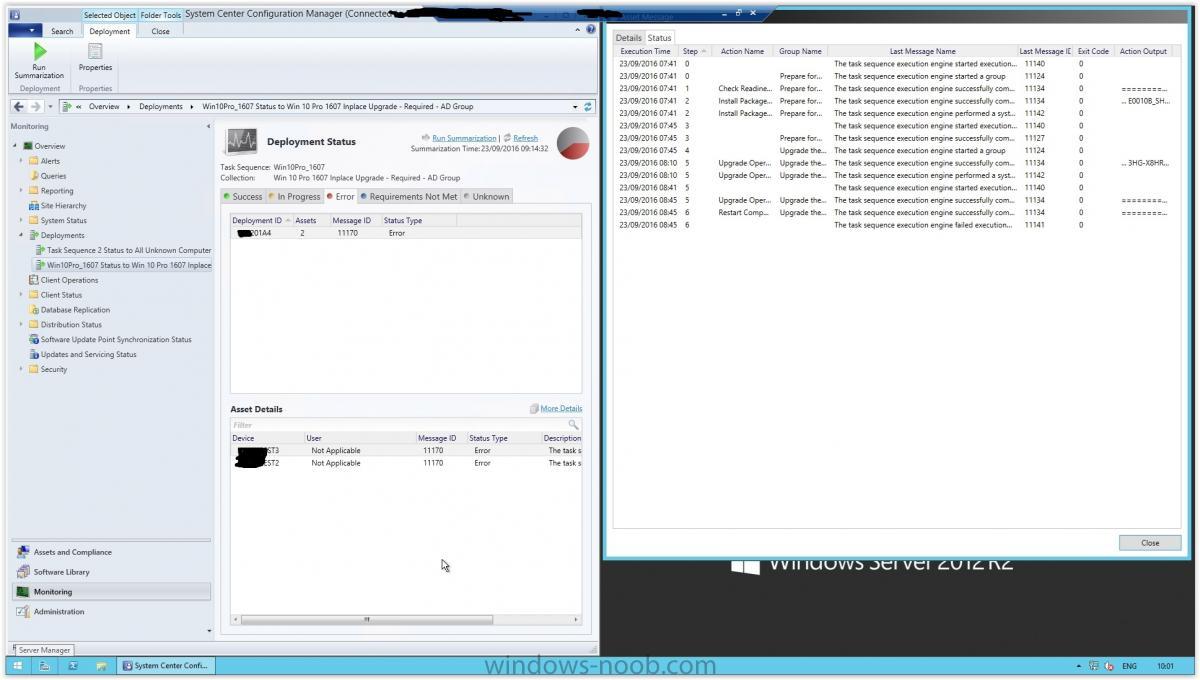Refresh the address bar view icon
Screen dimensions: 1200x680
[587, 106]
